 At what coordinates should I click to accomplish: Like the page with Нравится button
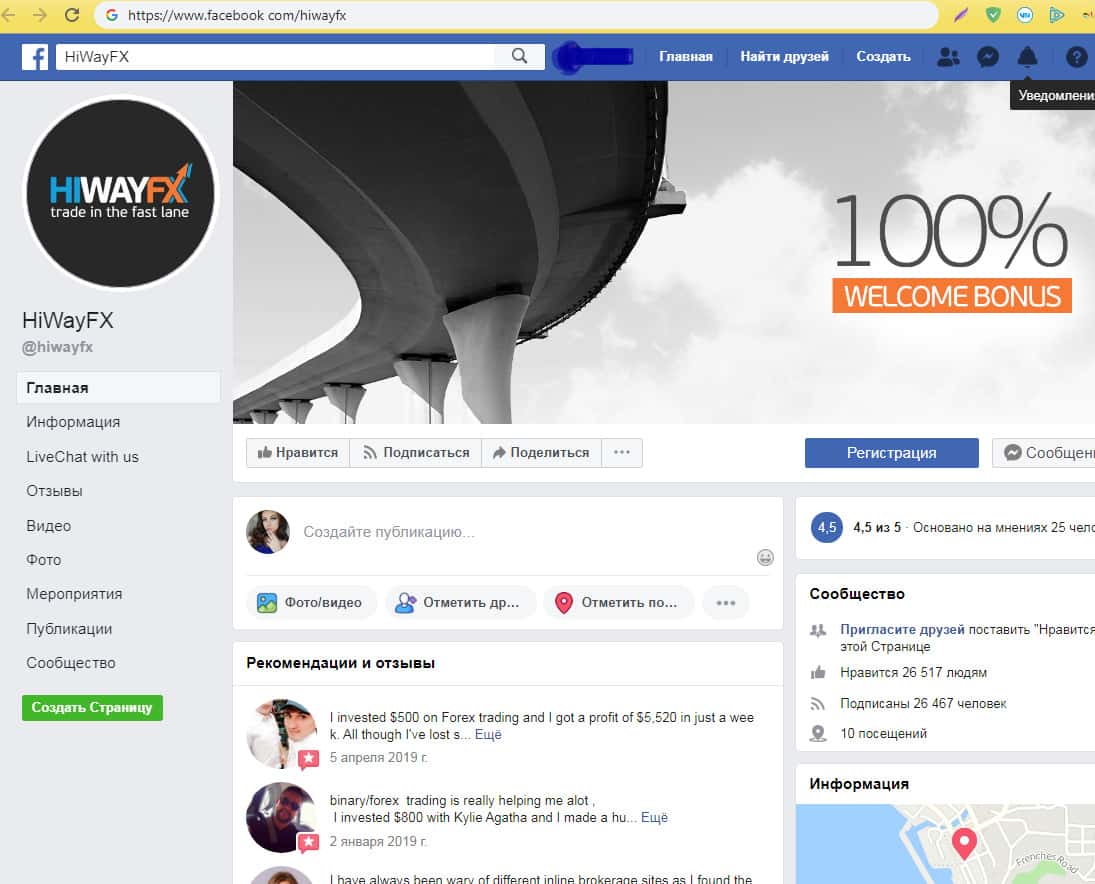click(x=297, y=452)
